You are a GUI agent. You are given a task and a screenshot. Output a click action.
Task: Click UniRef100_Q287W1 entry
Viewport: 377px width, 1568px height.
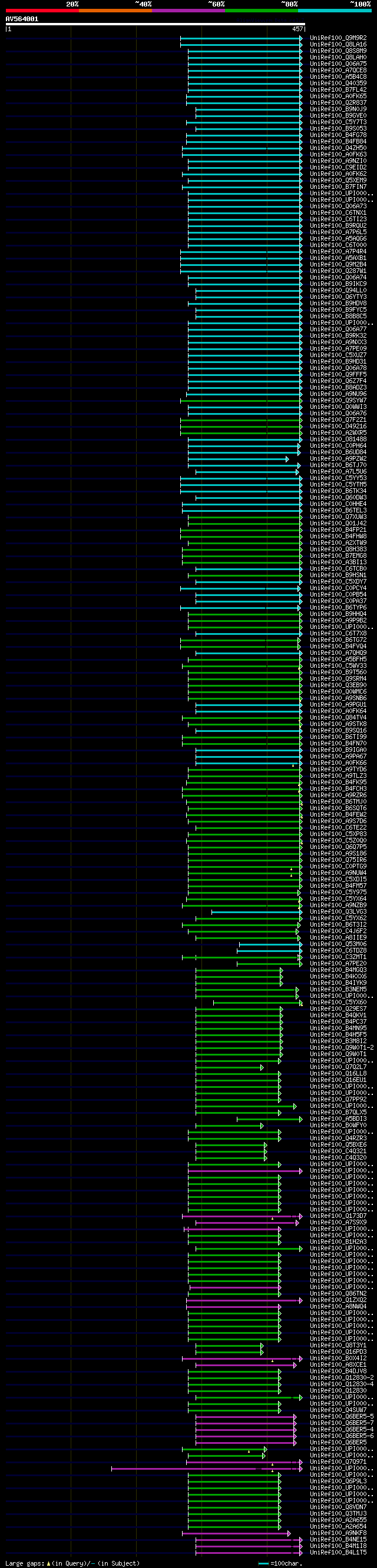[x=338, y=271]
